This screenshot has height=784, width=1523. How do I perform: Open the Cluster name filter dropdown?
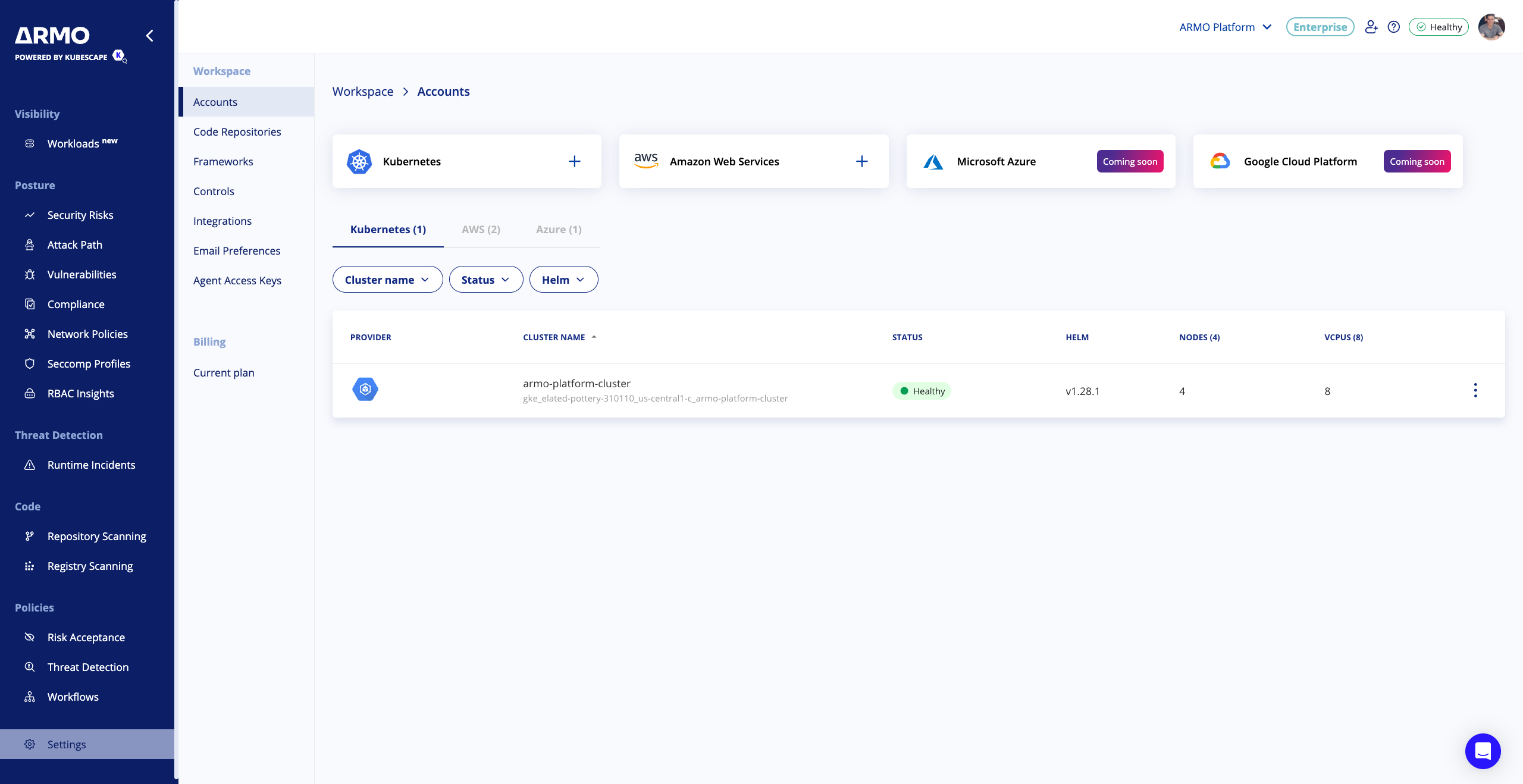point(387,279)
